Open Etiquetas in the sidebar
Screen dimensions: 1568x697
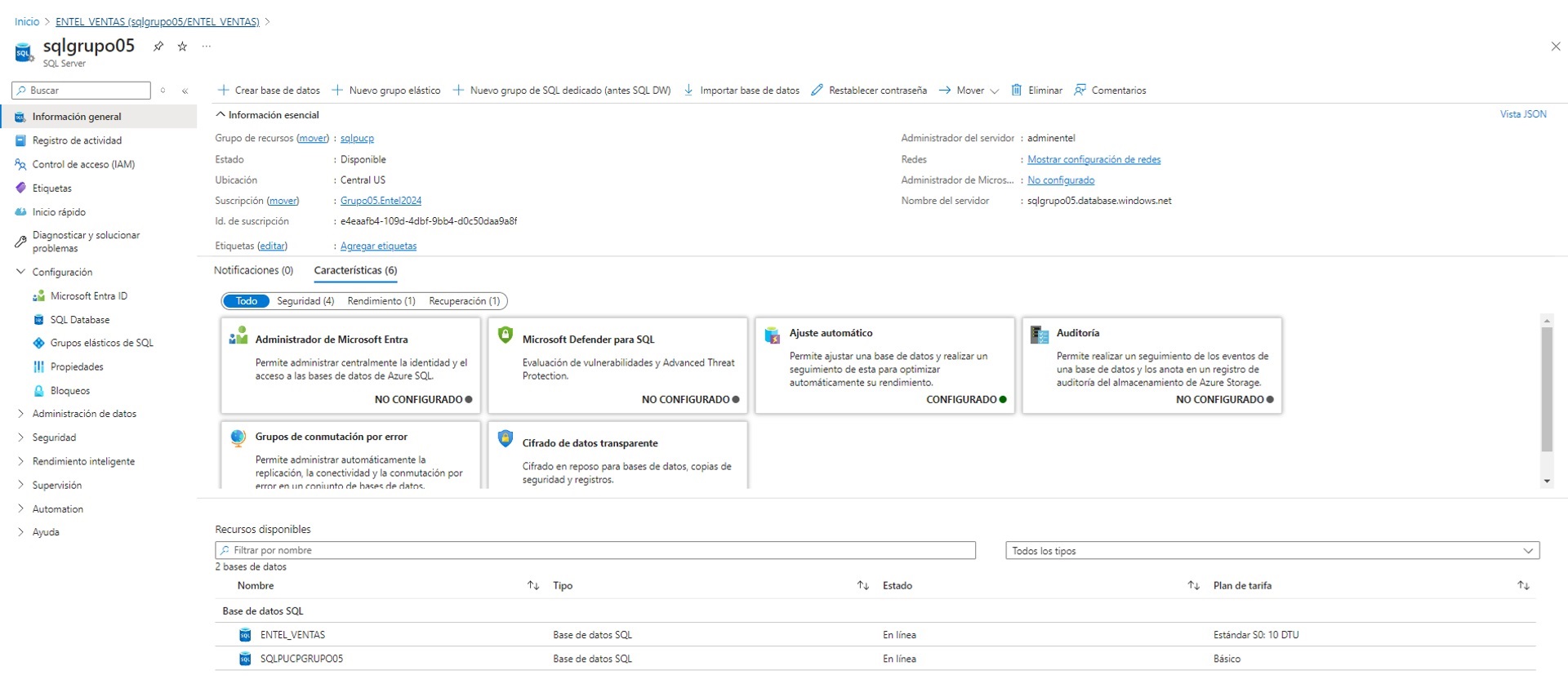52,188
